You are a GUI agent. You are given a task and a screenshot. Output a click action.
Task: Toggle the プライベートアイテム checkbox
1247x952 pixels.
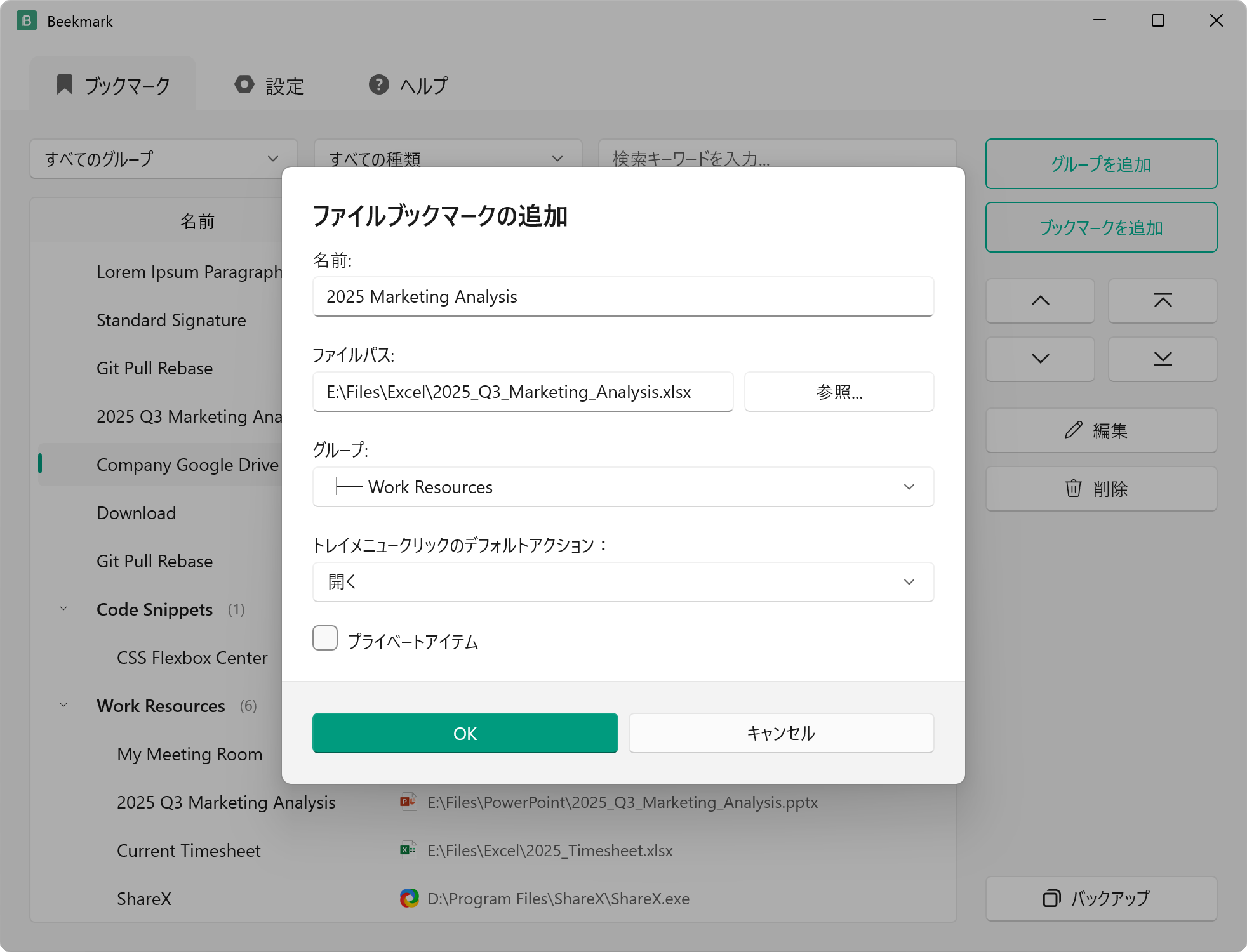(x=325, y=638)
